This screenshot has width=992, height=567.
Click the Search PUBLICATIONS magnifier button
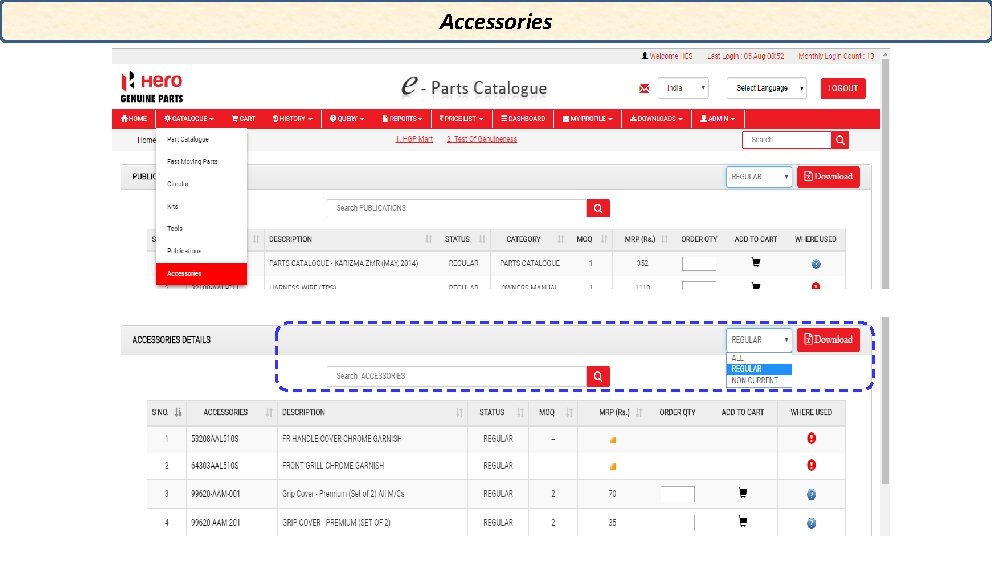[x=598, y=208]
